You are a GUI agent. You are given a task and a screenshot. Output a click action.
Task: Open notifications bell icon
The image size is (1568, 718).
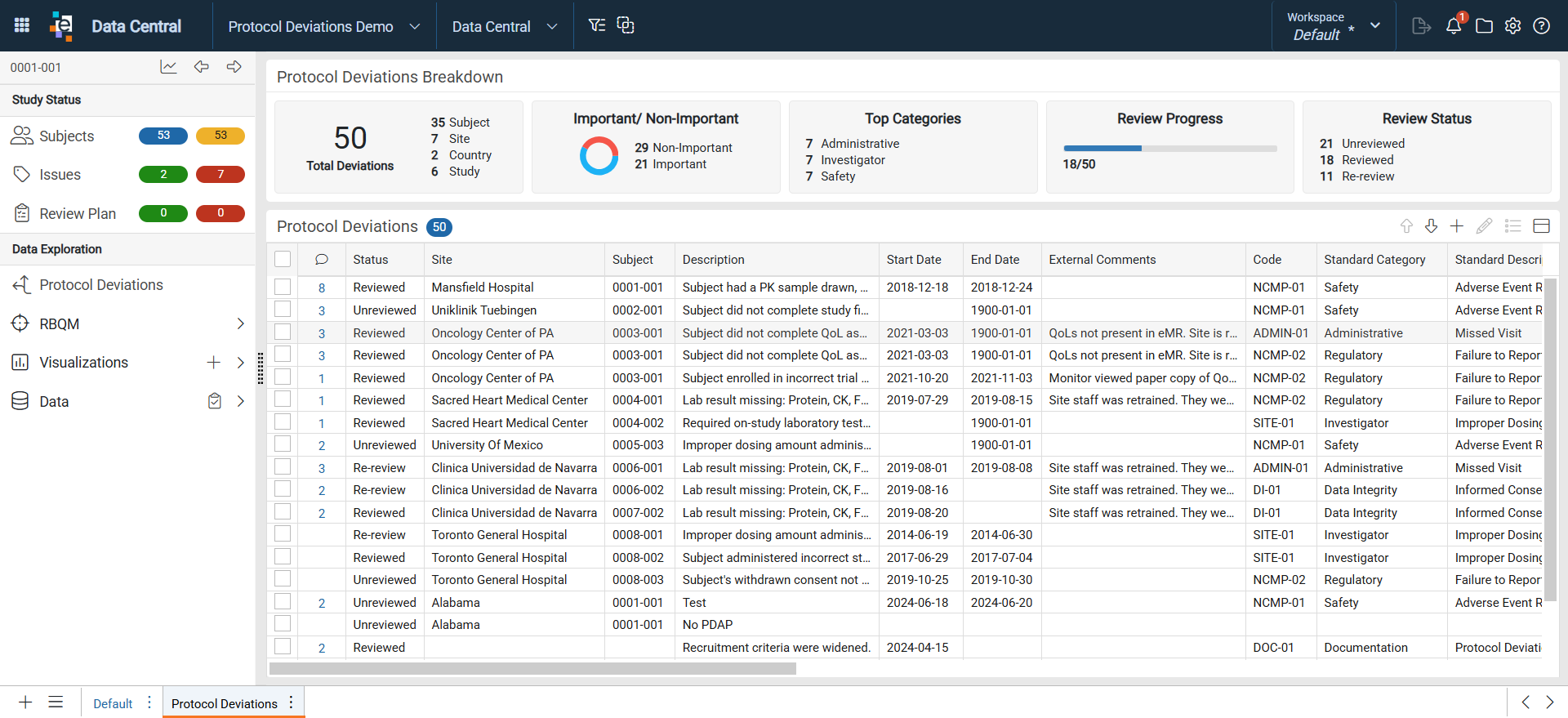tap(1454, 26)
